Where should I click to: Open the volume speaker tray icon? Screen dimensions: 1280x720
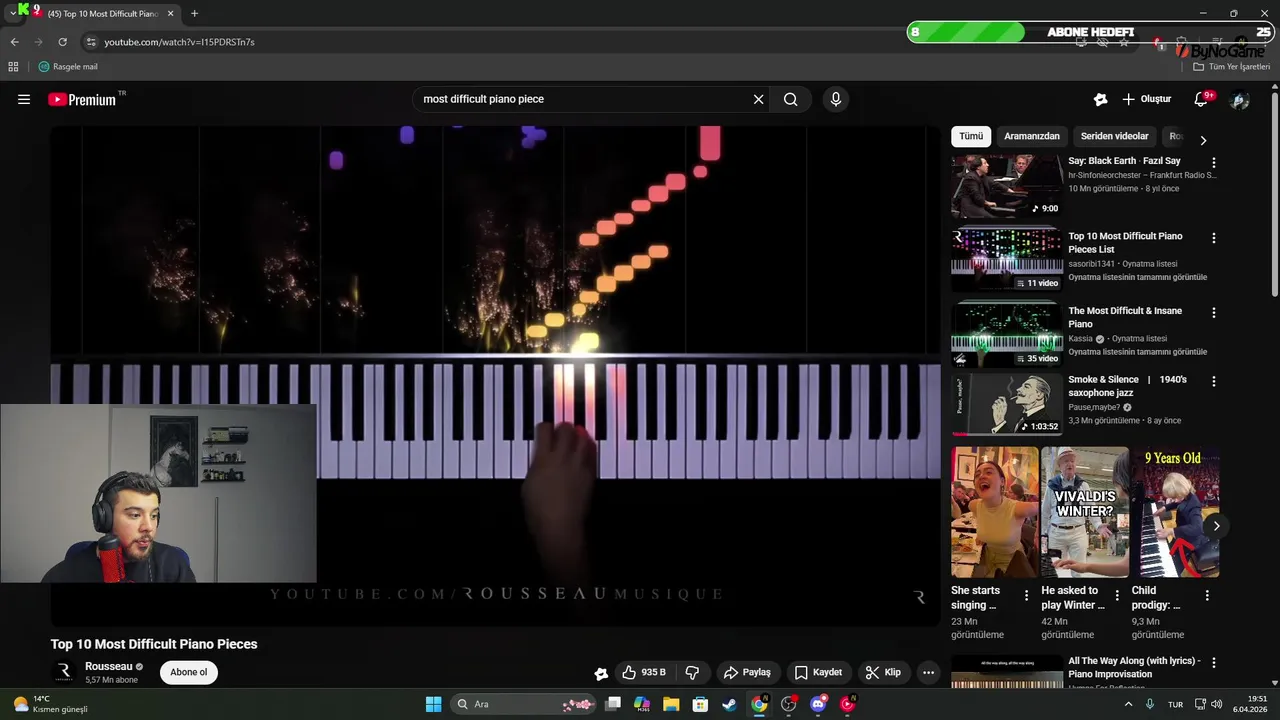point(1217,704)
